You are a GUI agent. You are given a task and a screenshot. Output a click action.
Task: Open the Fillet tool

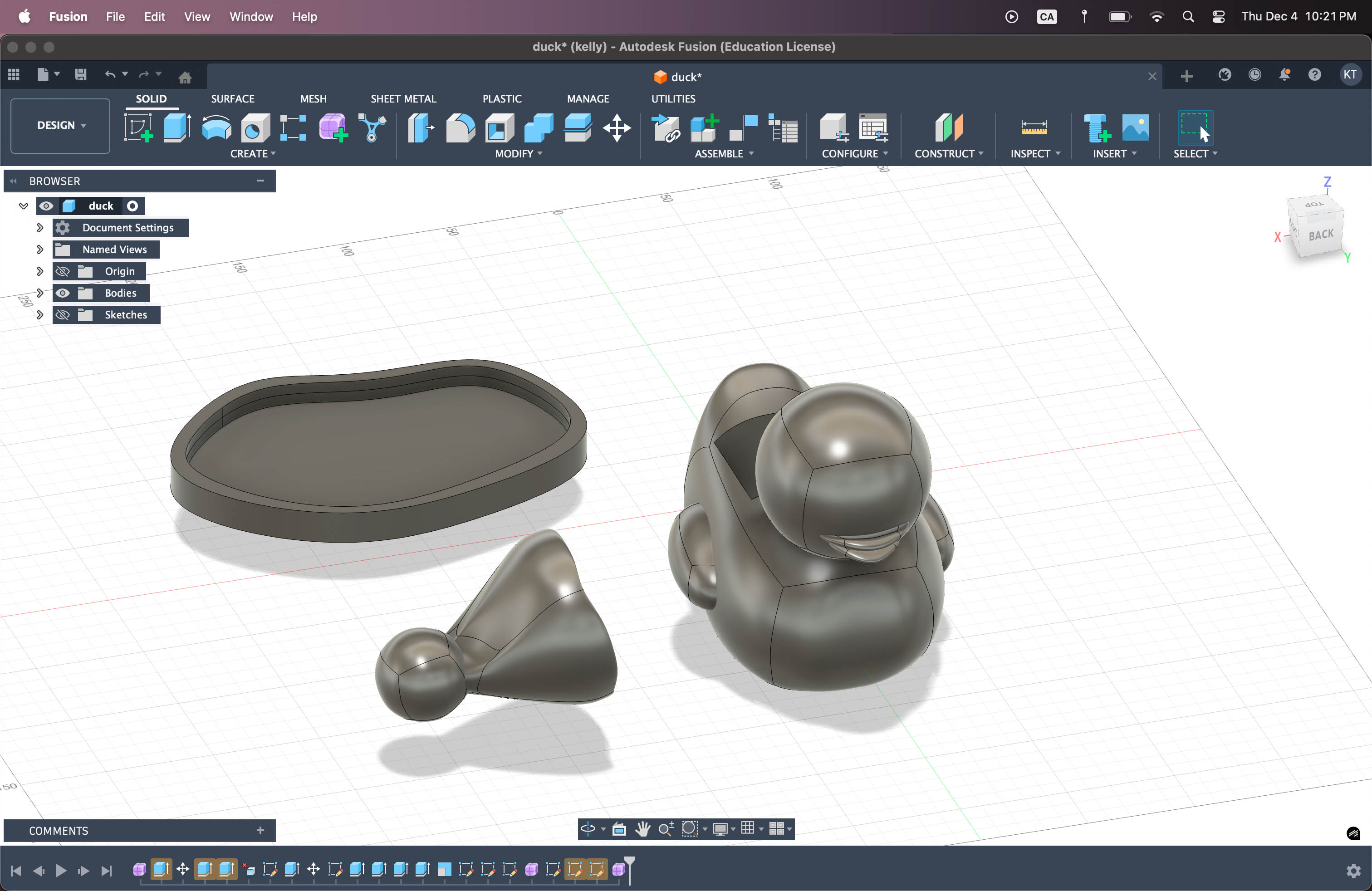pos(460,127)
